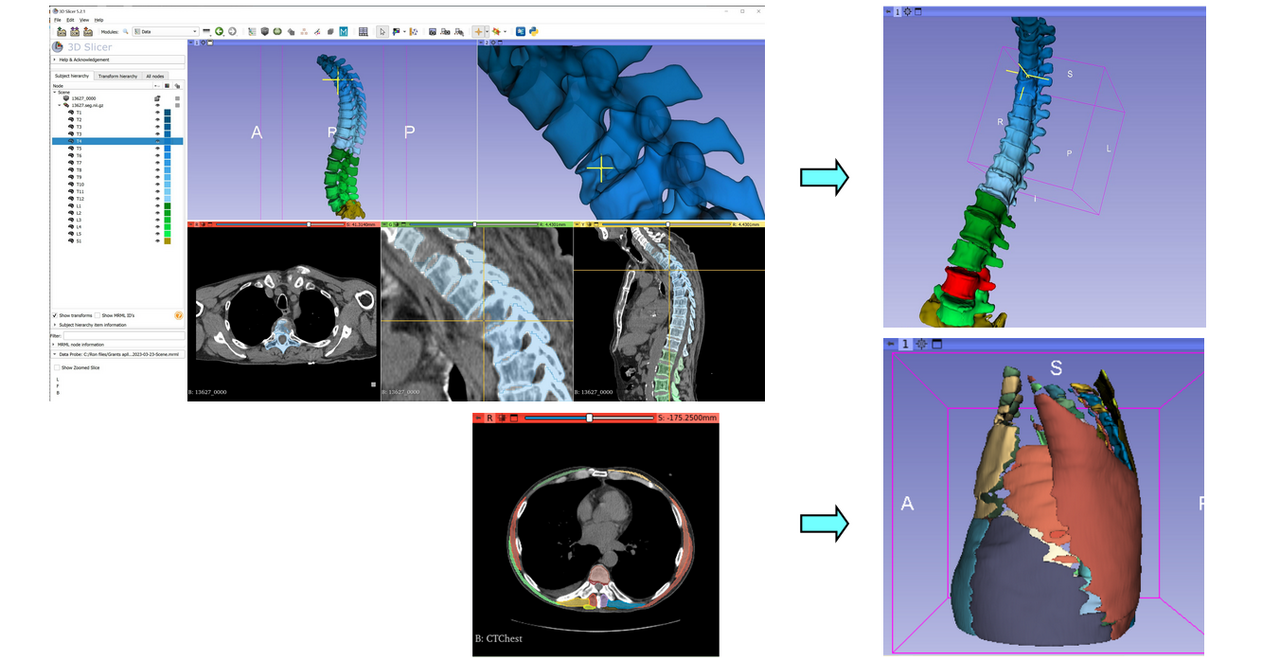Open the Edit menu

point(70,20)
